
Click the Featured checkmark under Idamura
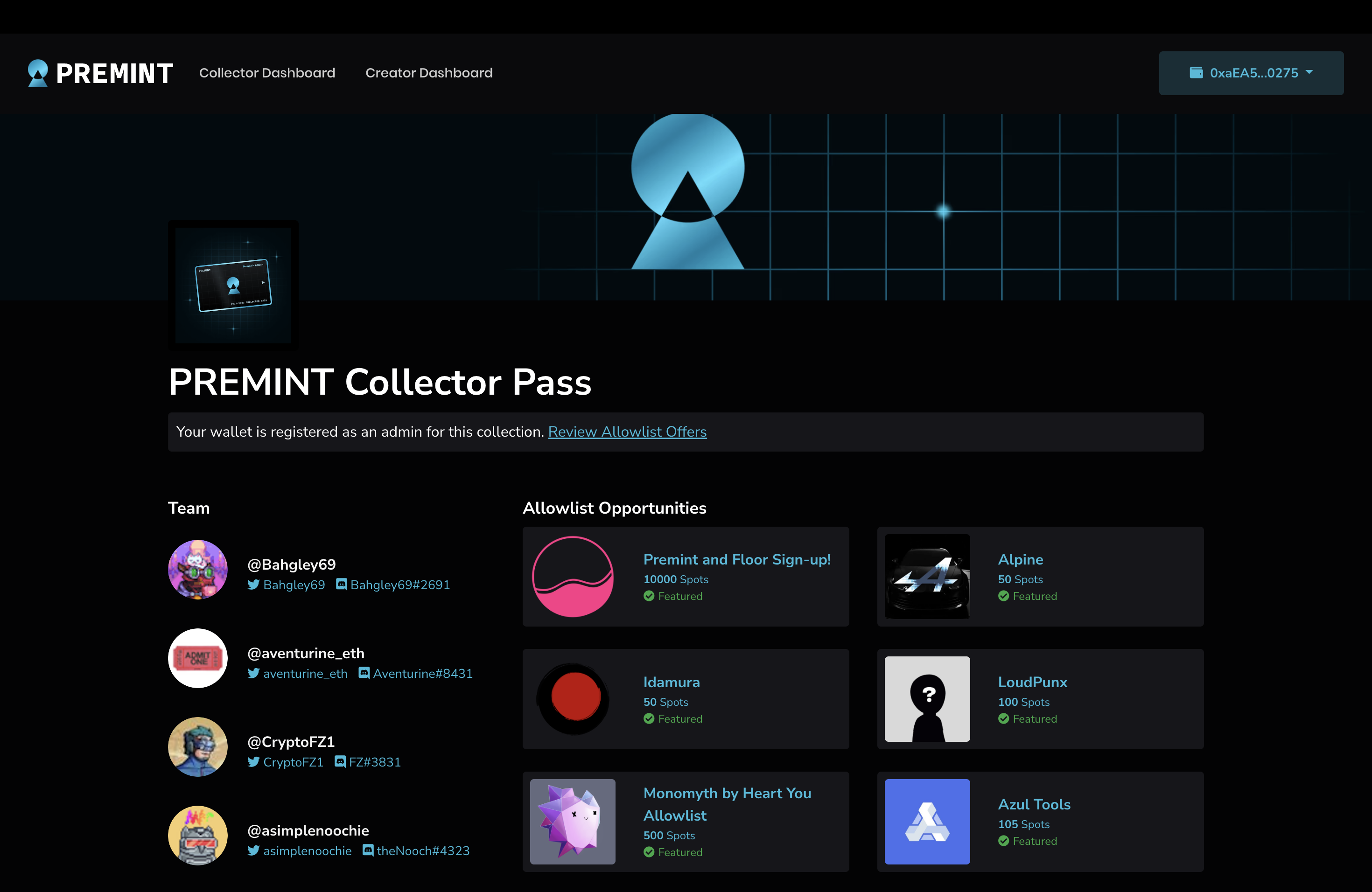click(x=649, y=719)
